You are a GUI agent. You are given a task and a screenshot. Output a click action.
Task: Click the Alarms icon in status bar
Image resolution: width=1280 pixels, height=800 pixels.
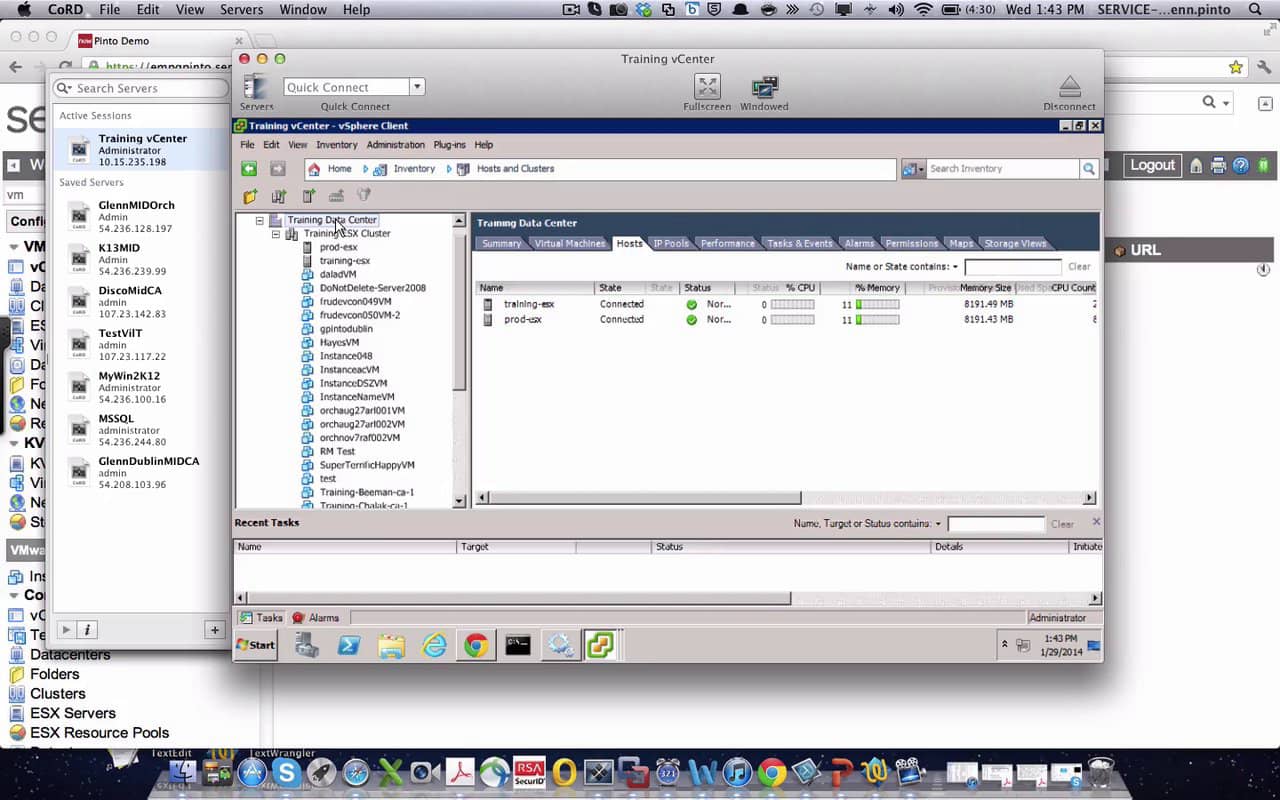[x=298, y=618]
